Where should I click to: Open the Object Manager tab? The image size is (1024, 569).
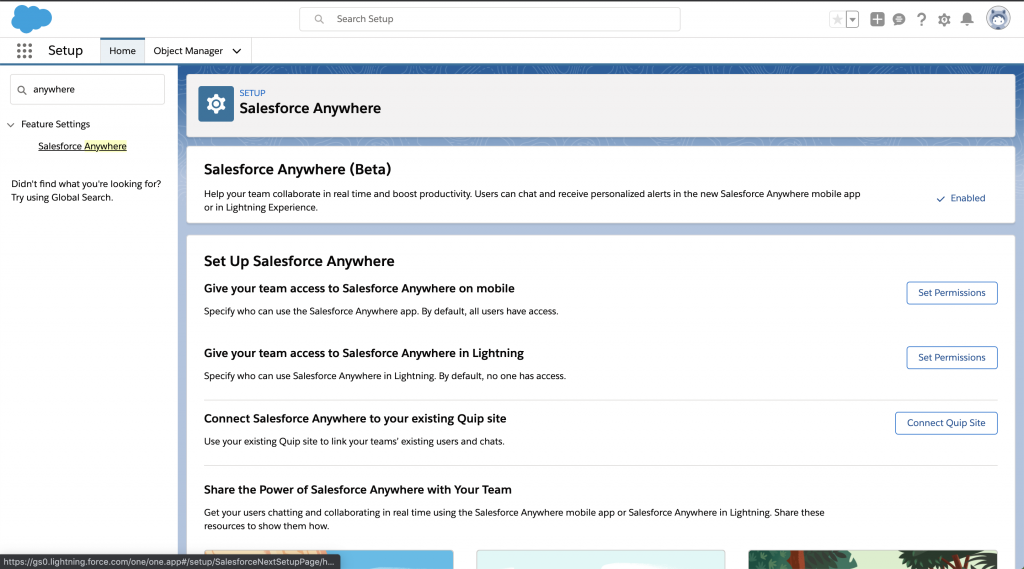(188, 51)
